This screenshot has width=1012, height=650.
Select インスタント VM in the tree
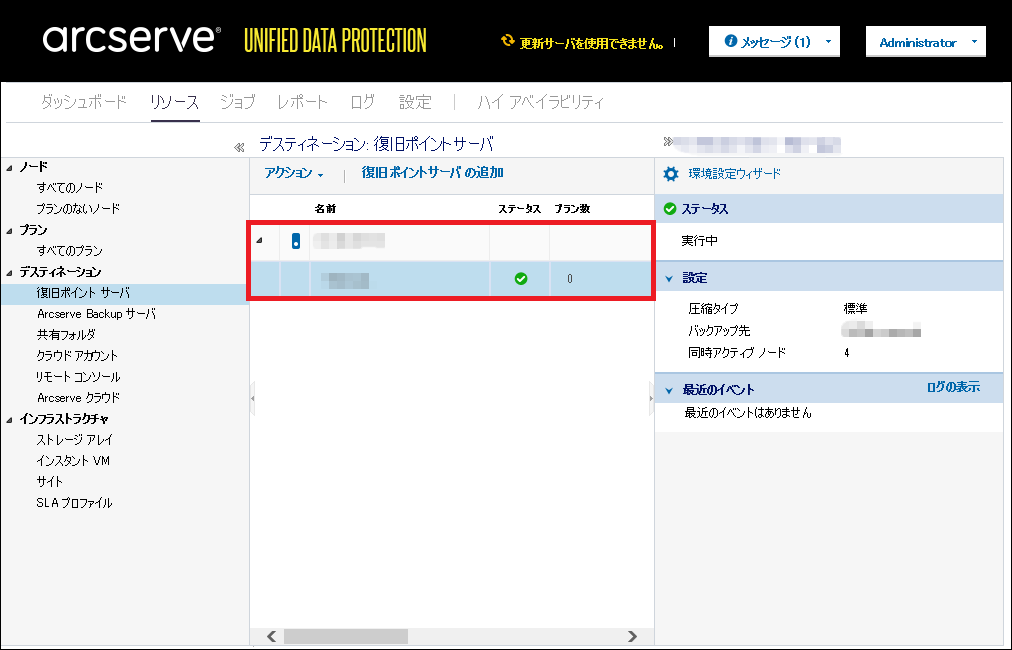pos(74,461)
